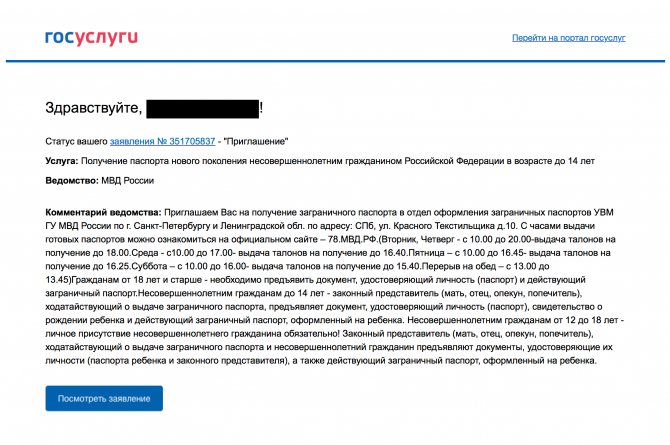Click the "Суббота – с 10.00 до 16.00" schedule text
The height and width of the screenshot is (445, 670).
189,266
